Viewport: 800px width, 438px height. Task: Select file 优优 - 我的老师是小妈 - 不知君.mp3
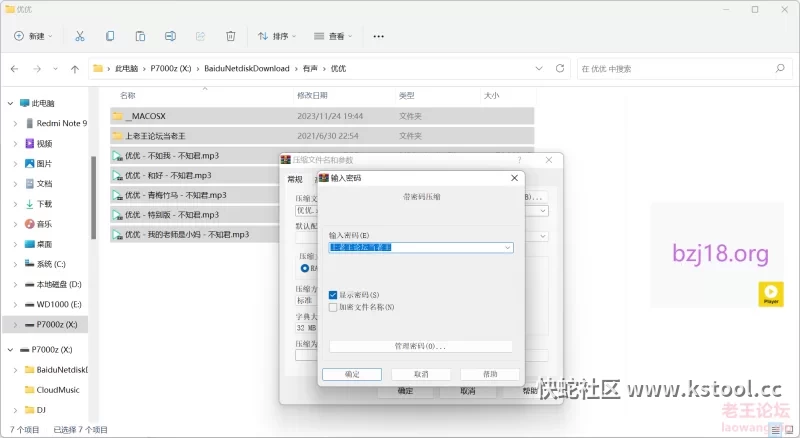(187, 234)
